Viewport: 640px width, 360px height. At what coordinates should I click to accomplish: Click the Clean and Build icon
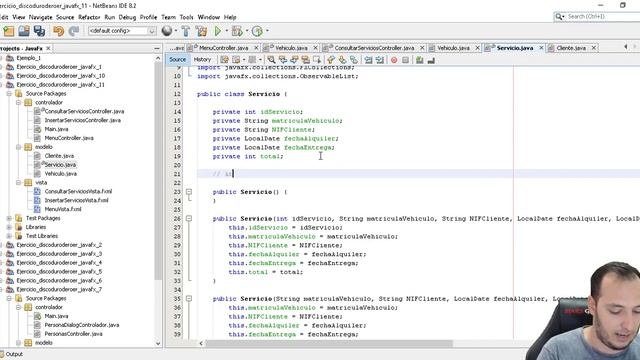(x=201, y=31)
